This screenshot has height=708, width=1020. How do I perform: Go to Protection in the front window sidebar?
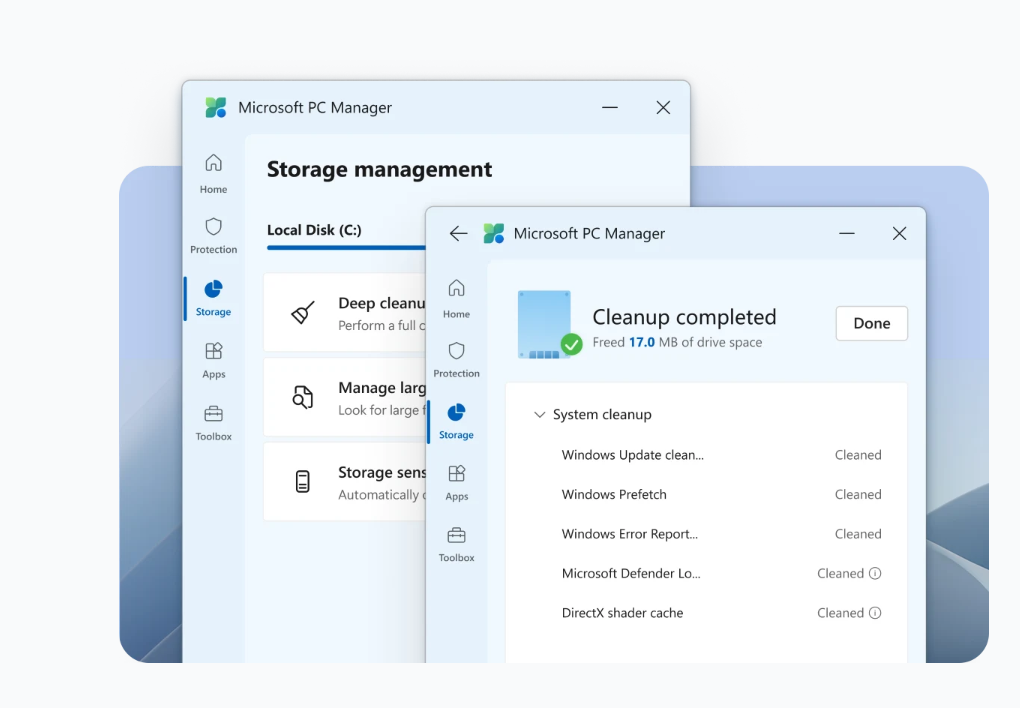pyautogui.click(x=456, y=359)
